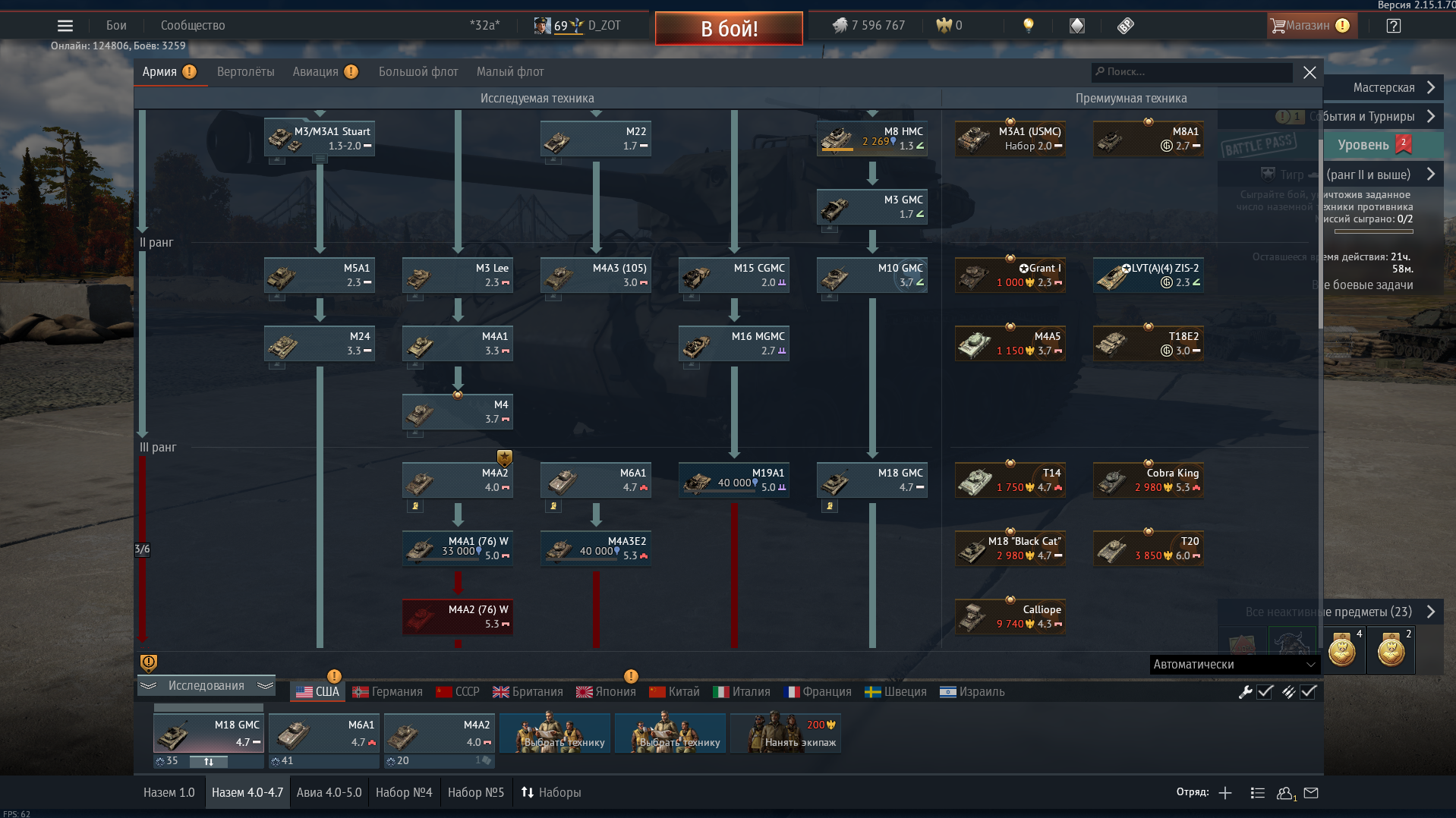
Task: Click the ammo refill icon
Action: coord(1288,691)
